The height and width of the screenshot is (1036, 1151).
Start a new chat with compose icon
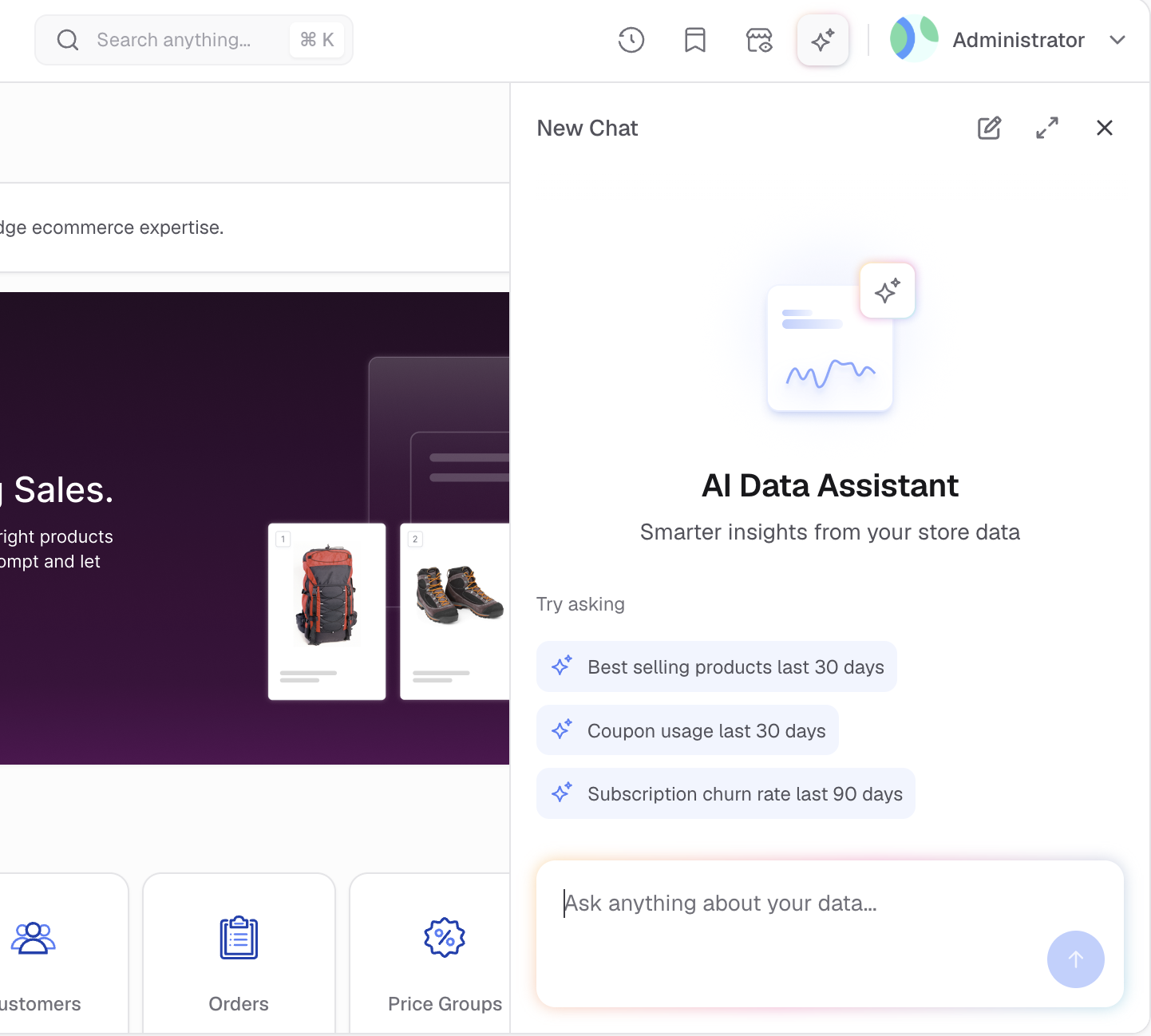click(990, 128)
